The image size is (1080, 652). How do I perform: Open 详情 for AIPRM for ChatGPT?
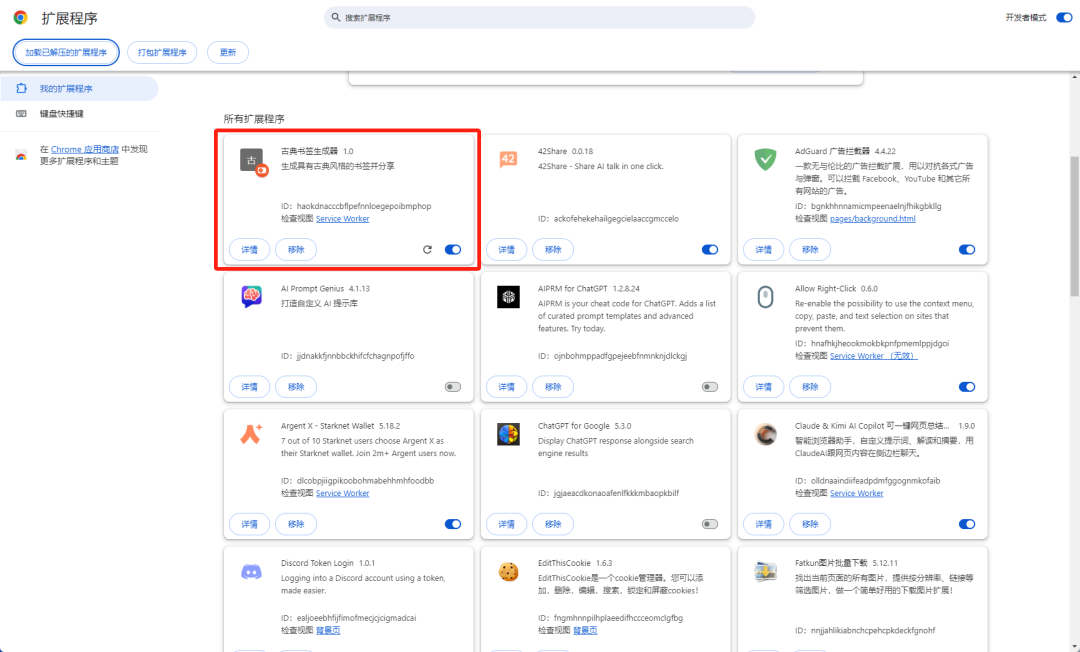coord(506,387)
